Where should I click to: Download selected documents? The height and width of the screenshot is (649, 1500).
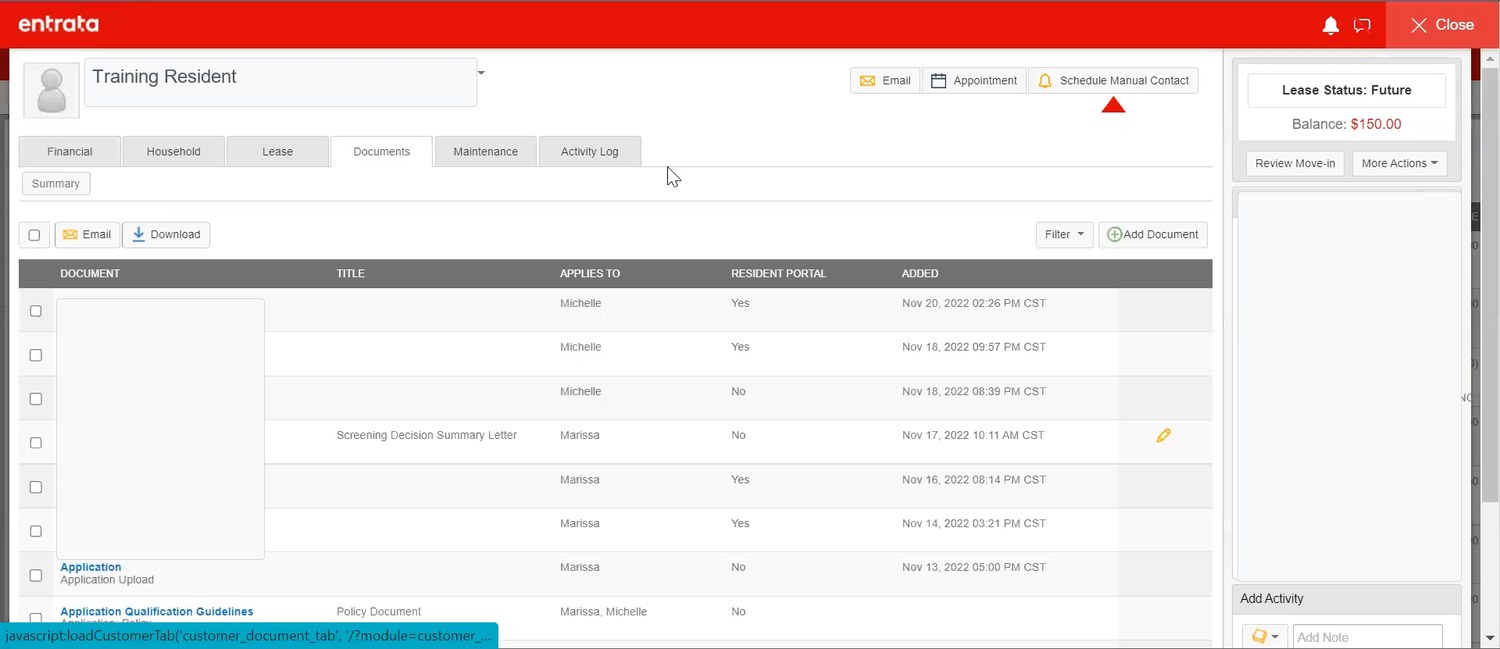166,235
